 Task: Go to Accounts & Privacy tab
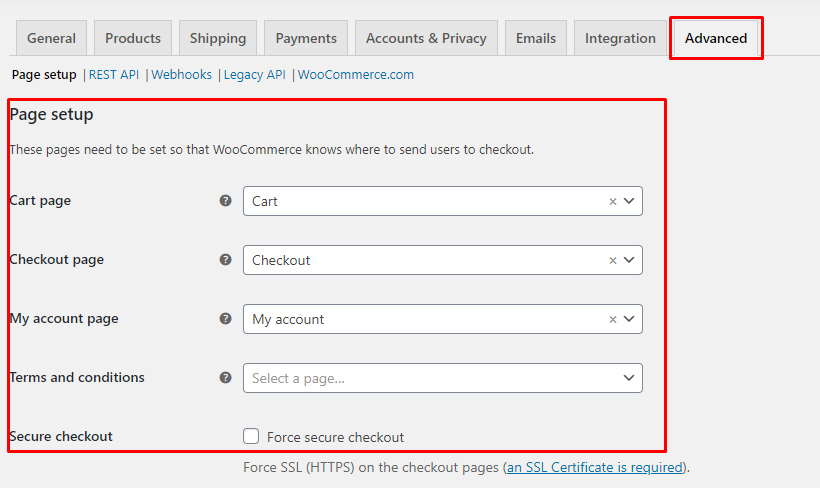pos(426,38)
